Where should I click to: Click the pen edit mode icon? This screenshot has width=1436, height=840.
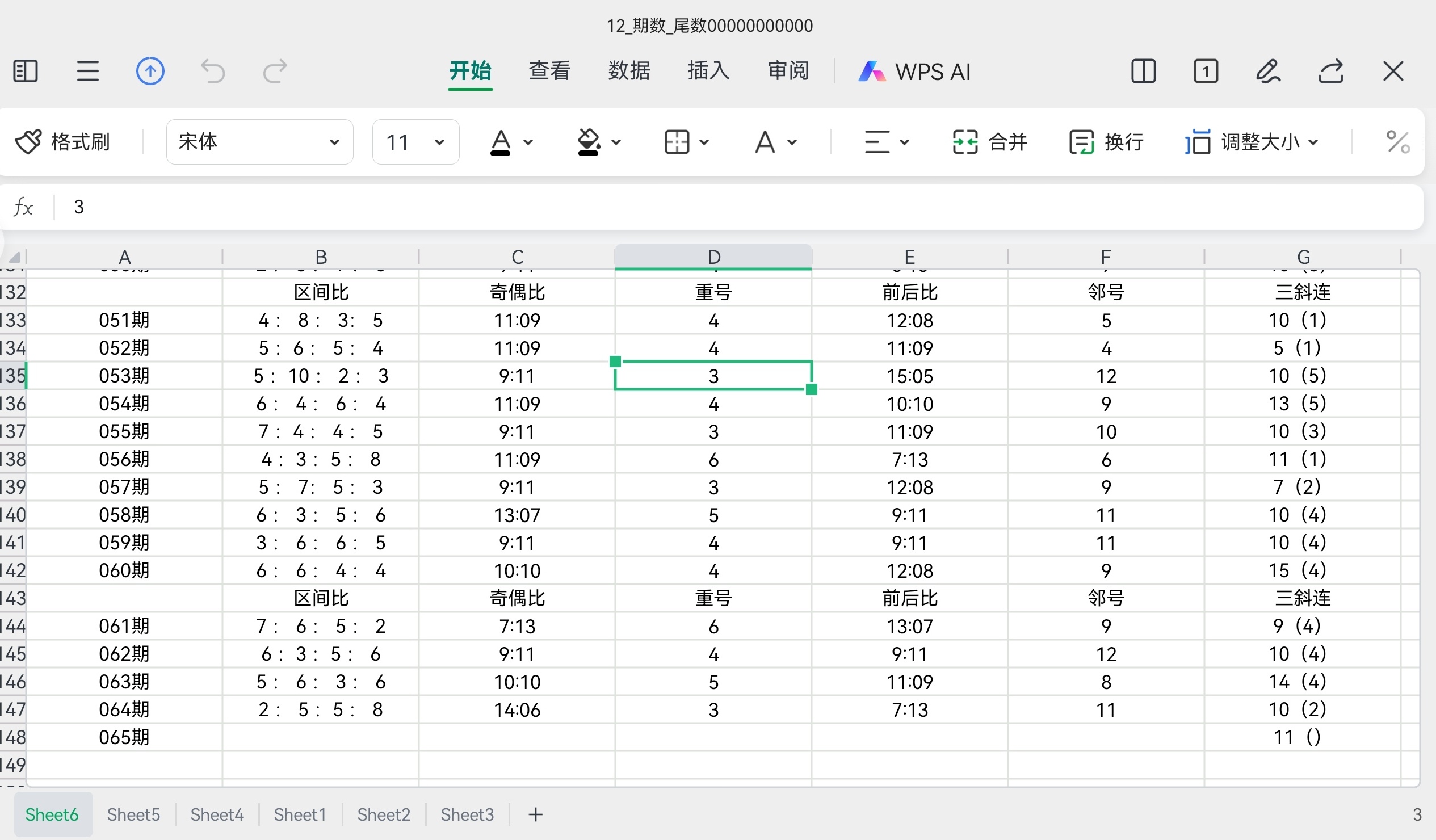click(x=1268, y=72)
